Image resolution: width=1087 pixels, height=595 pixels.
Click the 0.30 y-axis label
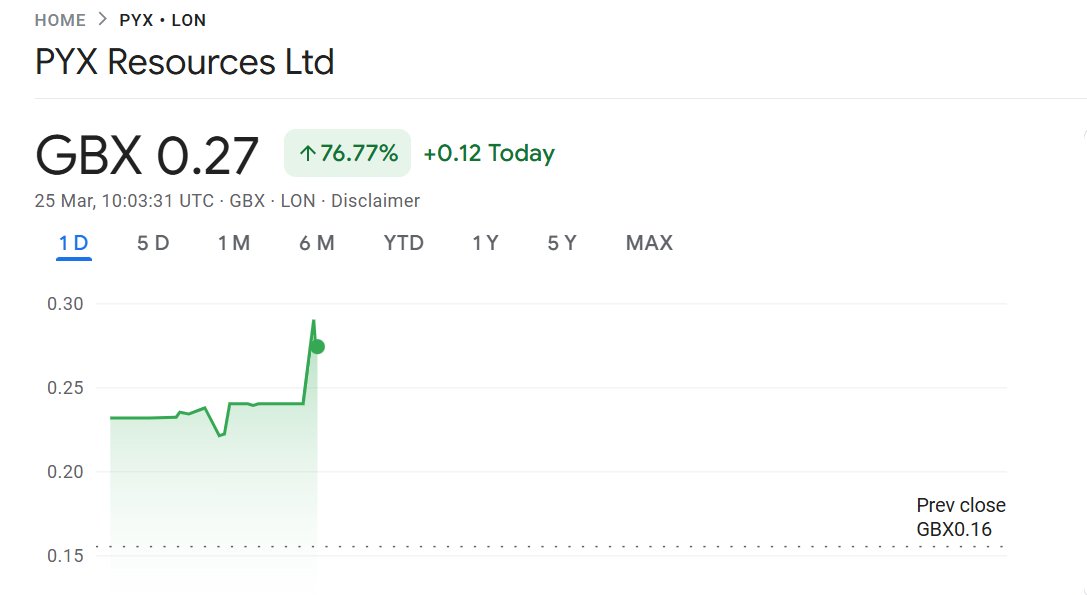(x=65, y=304)
